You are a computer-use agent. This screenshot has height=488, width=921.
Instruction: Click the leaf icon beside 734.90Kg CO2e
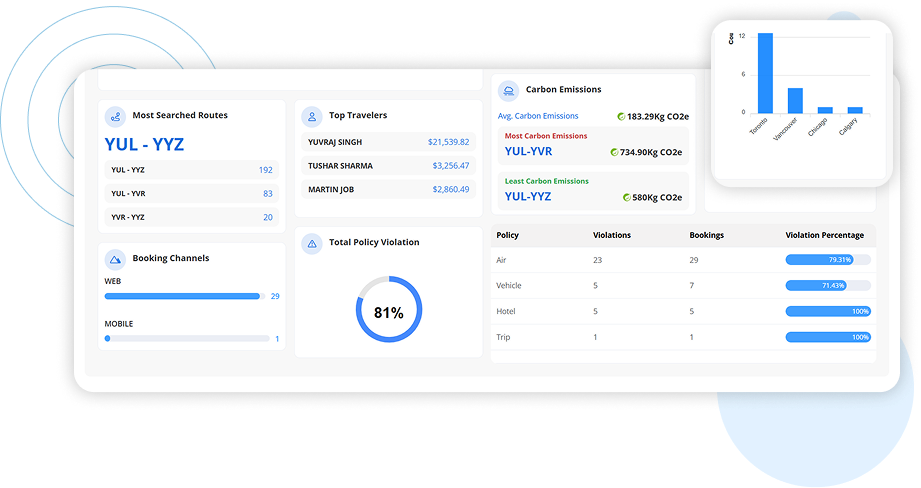click(614, 152)
